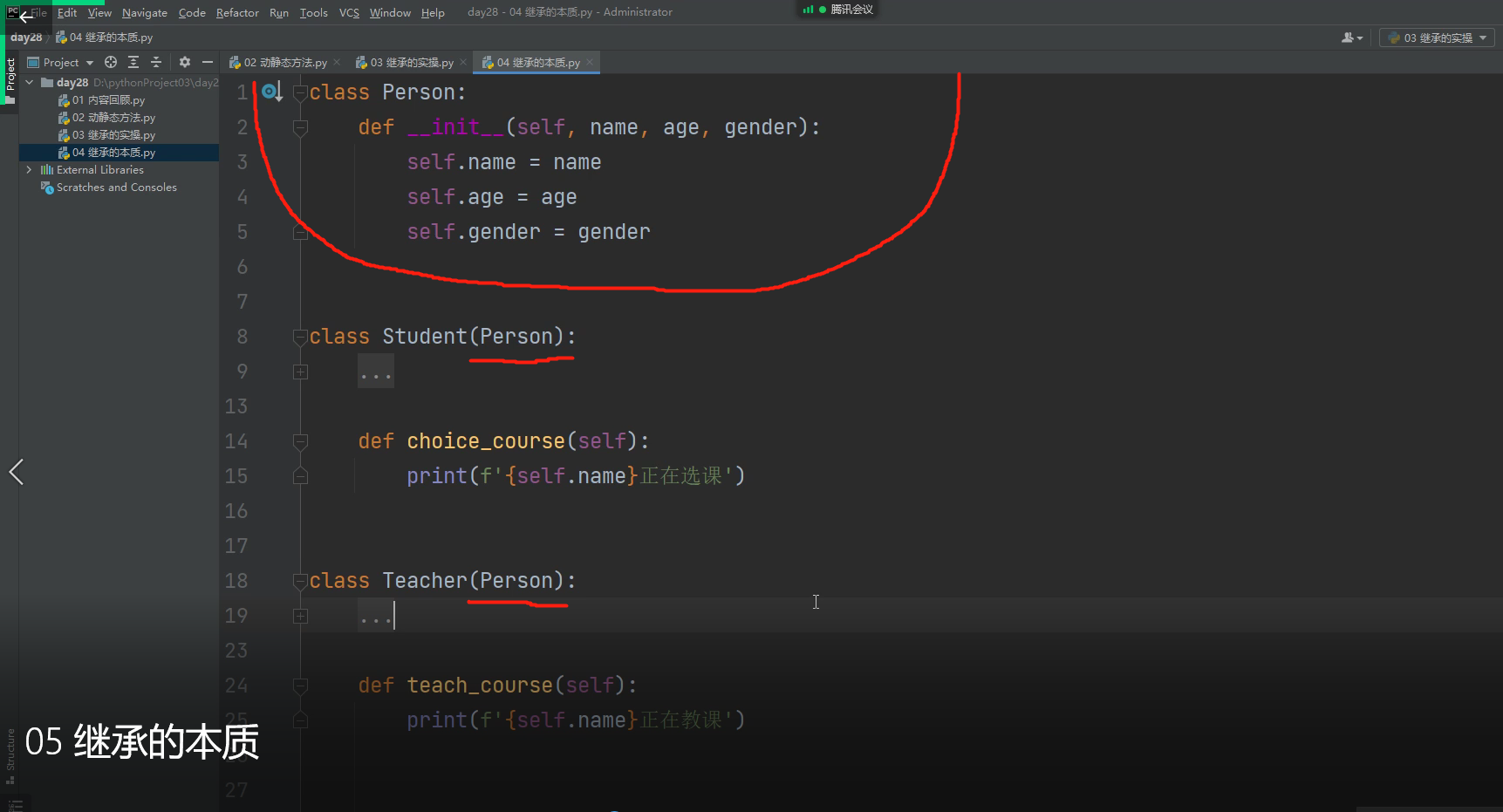Image resolution: width=1503 pixels, height=812 pixels.
Task: Click Collapse All icon in Project panel
Action: 156,63
